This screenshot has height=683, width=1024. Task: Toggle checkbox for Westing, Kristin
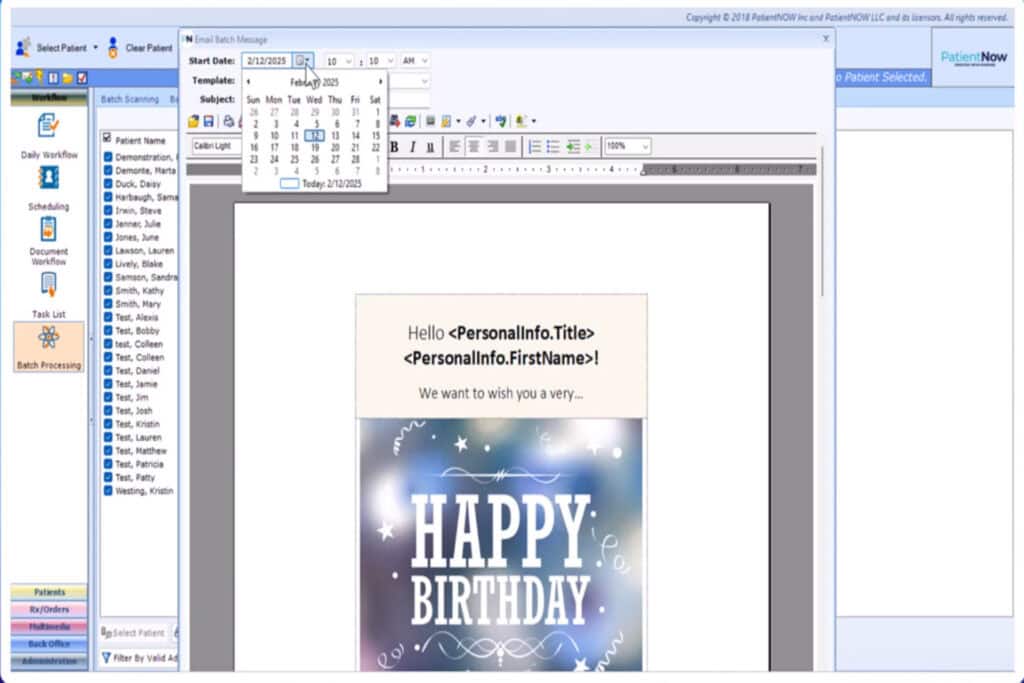[x=108, y=491]
